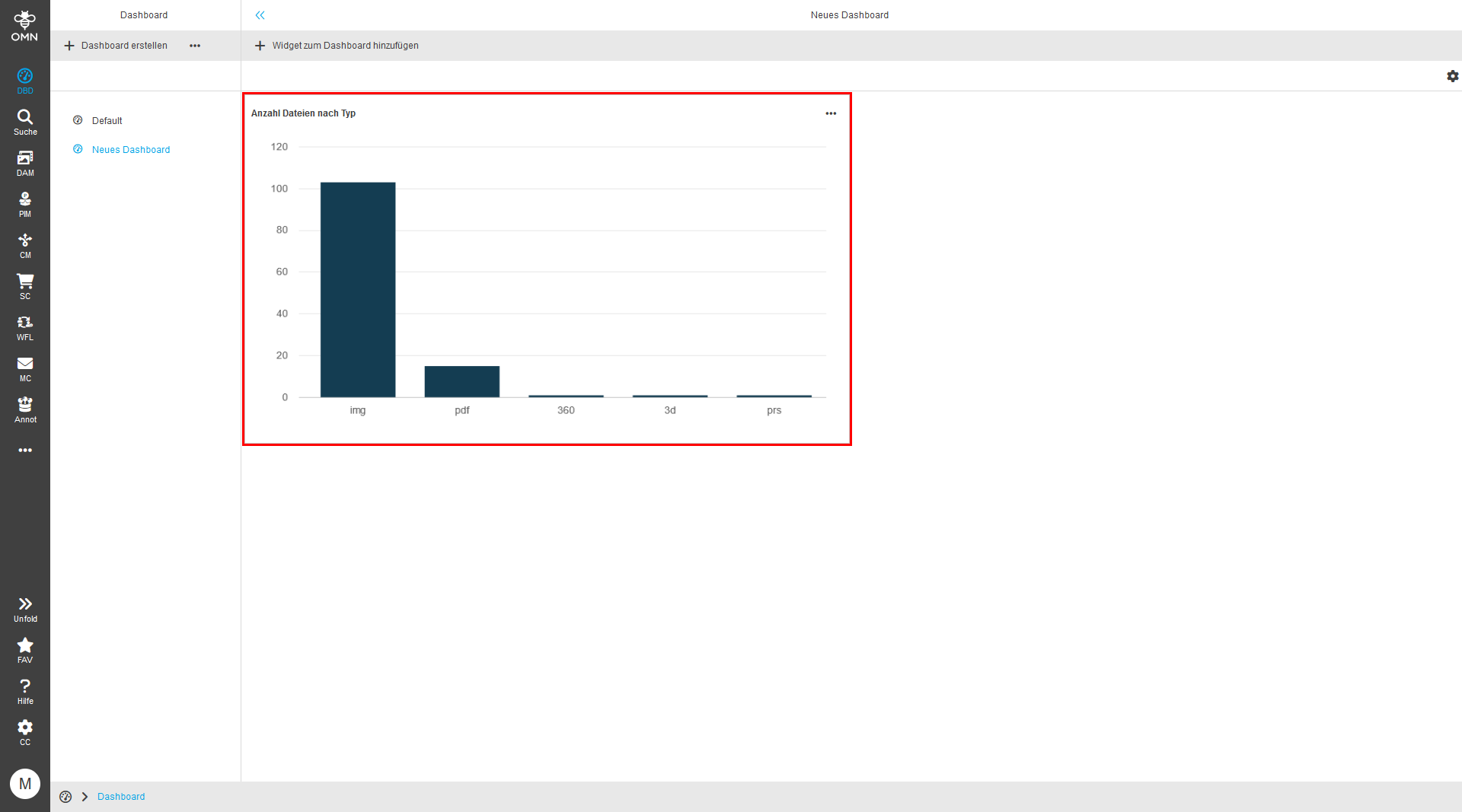Open the Shopping Cart (SC) module
Screen dimensions: 1462x812
pos(25,285)
